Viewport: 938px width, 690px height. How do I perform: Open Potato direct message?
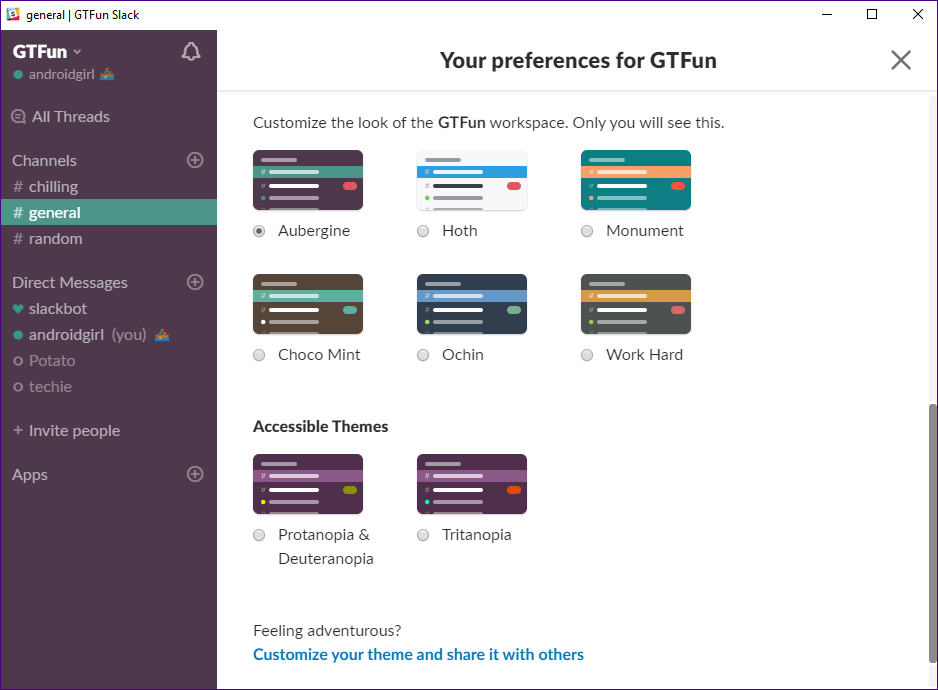[x=108, y=361]
